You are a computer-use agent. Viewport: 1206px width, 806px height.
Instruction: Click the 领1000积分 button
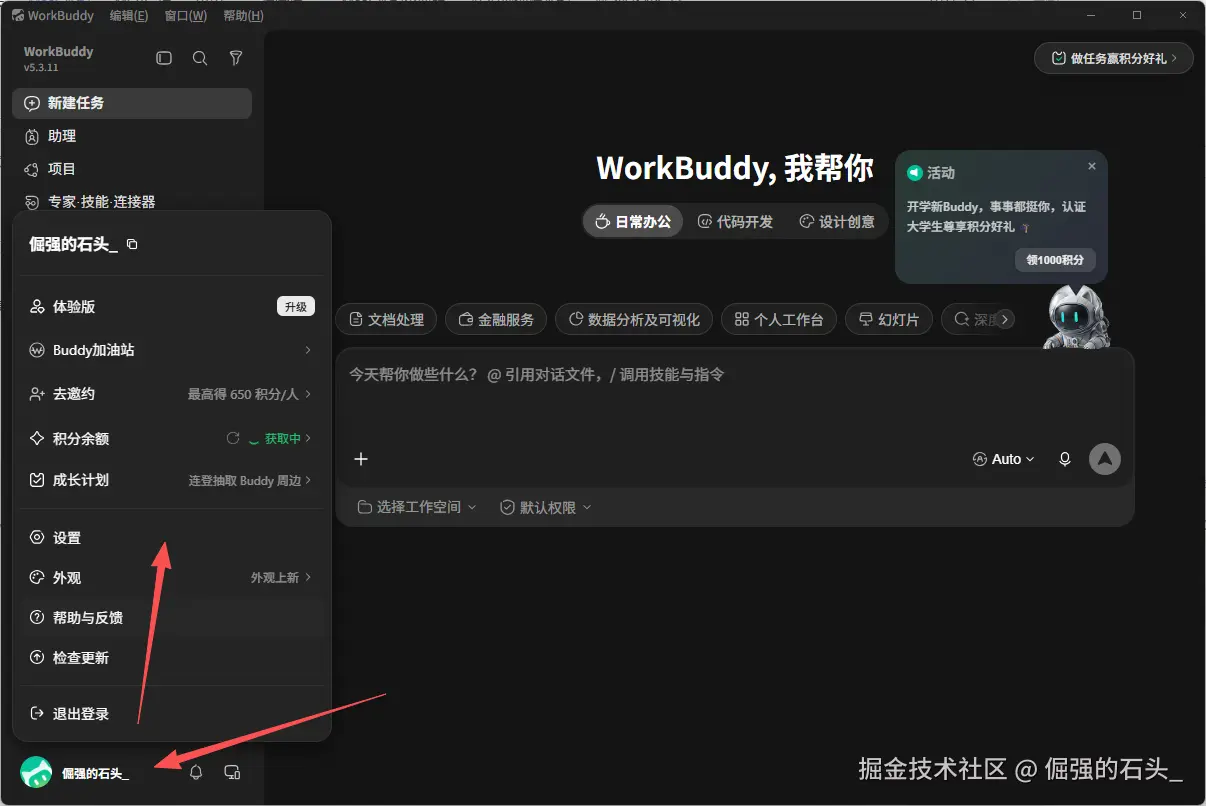pos(1055,260)
